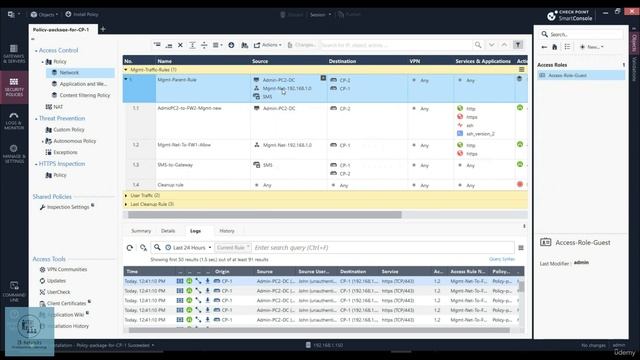Collapse the HTTPS Inspection tree node
Image resolution: width=640 pixels, height=360 pixels.
click(x=36, y=164)
